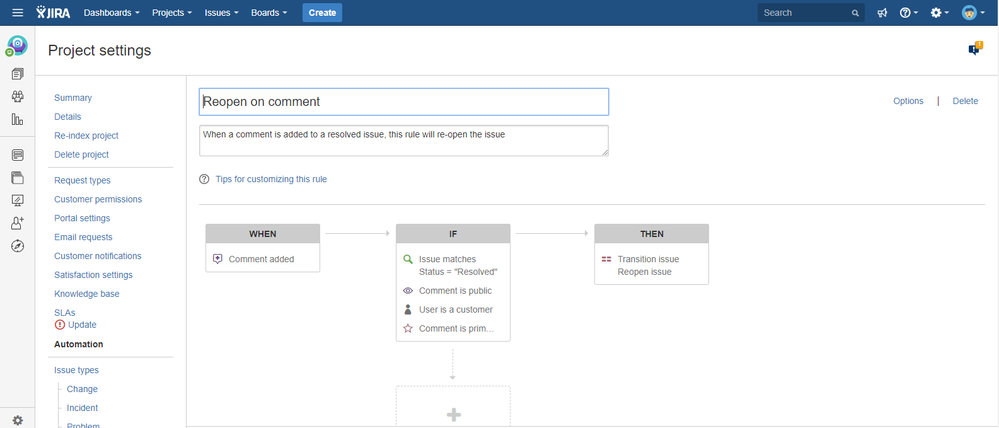Image resolution: width=999 pixels, height=428 pixels.
Task: Open the Queues sidebar icon
Action: [18, 75]
